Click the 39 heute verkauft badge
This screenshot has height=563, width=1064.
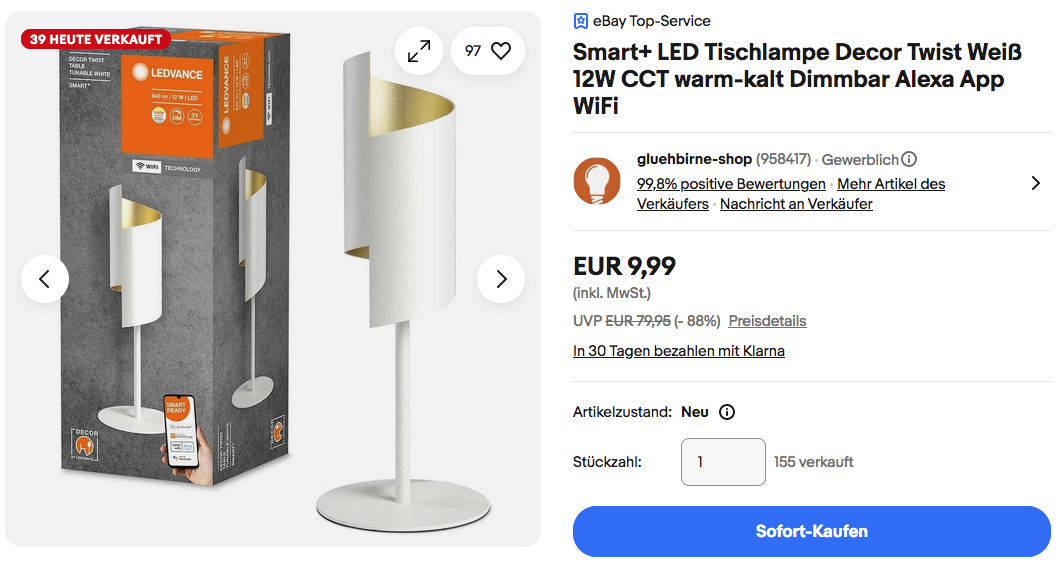coord(95,39)
